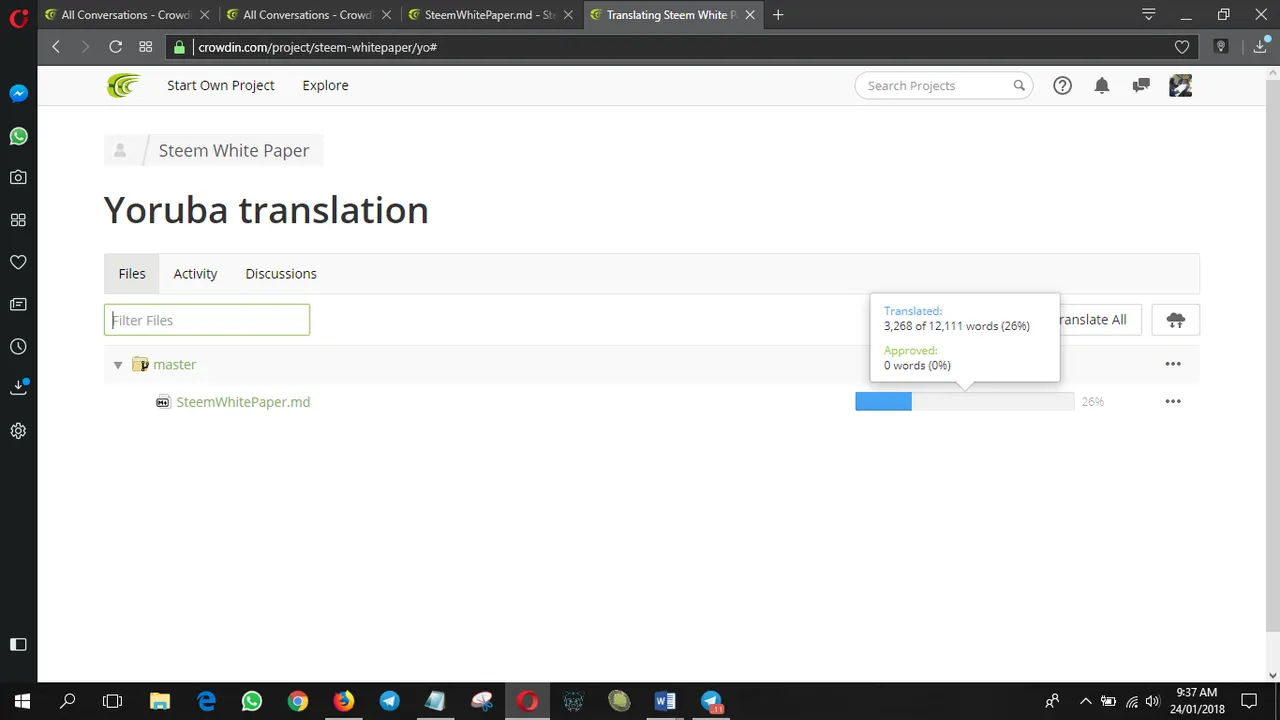Close the SteemWhitePaper.md browser tab
The image size is (1280, 720).
(x=568, y=15)
